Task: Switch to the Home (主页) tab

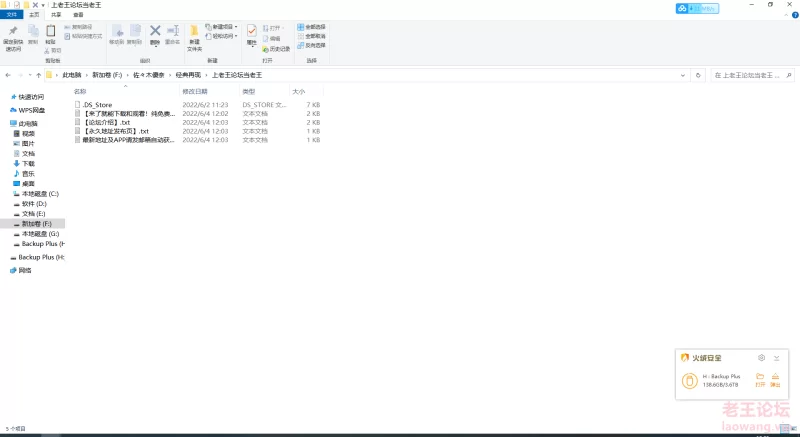Action: coord(34,15)
